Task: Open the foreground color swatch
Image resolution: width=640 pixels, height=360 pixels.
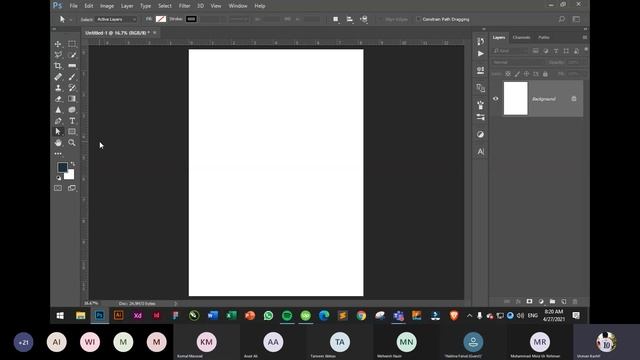Action: click(x=62, y=167)
